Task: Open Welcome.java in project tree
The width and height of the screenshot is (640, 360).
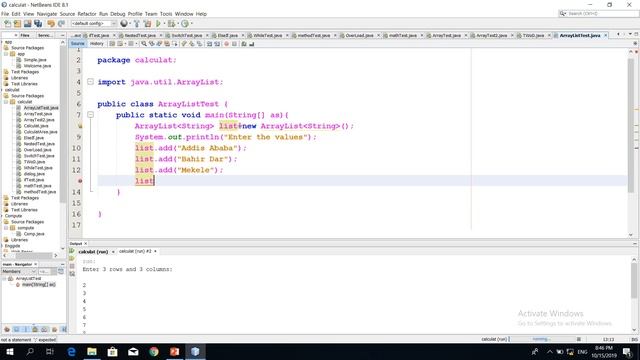Action: [x=37, y=66]
